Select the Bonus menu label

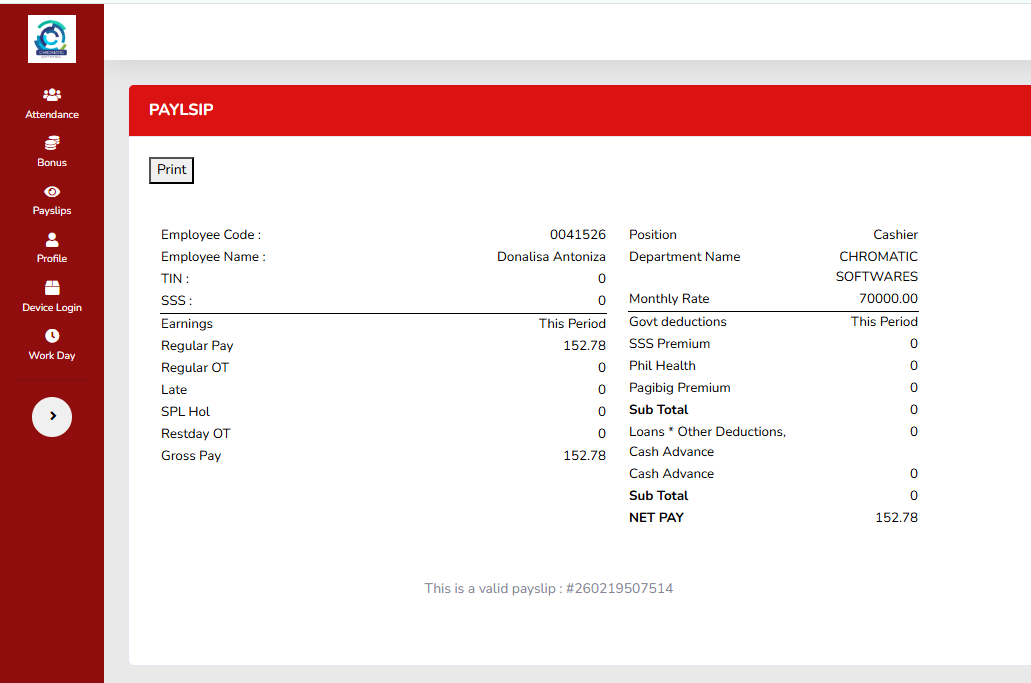[52, 162]
